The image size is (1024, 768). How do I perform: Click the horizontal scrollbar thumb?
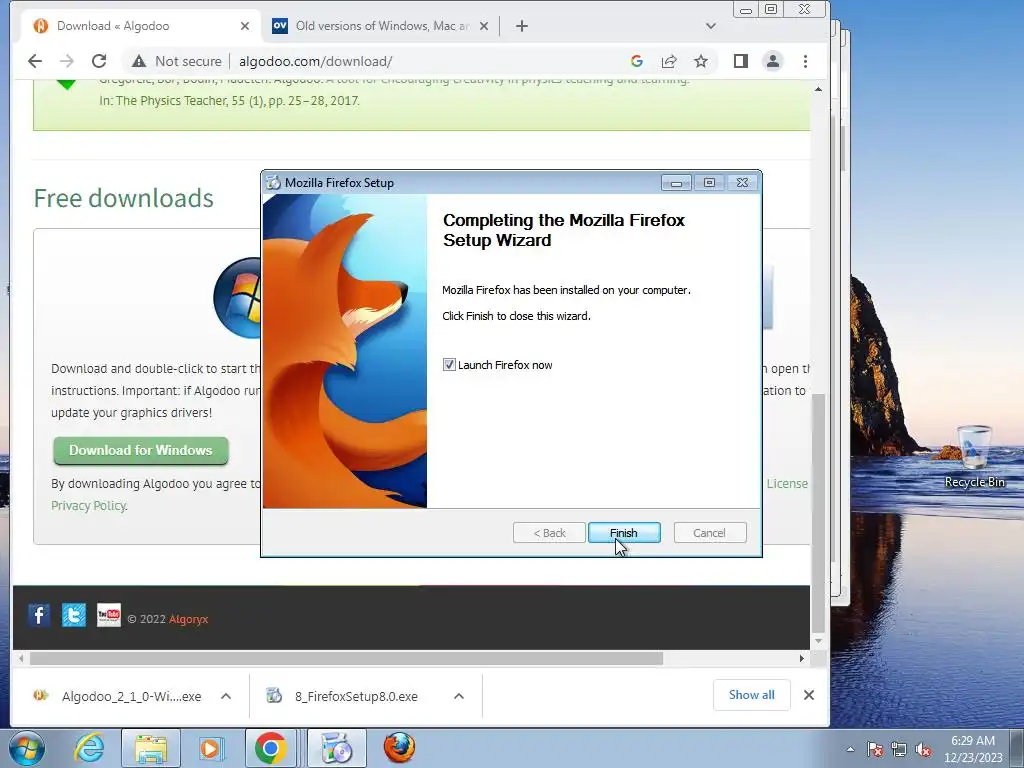tap(346, 658)
